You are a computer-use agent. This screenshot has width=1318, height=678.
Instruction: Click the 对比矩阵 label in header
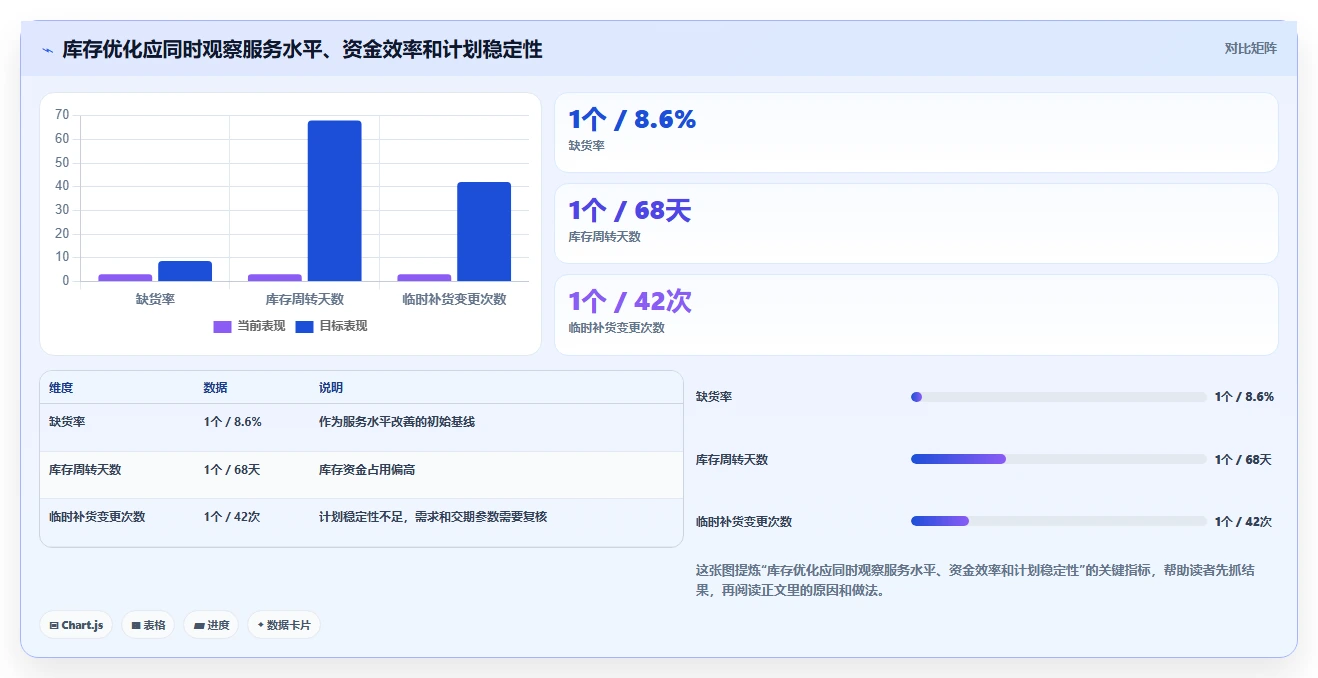tap(1250, 48)
